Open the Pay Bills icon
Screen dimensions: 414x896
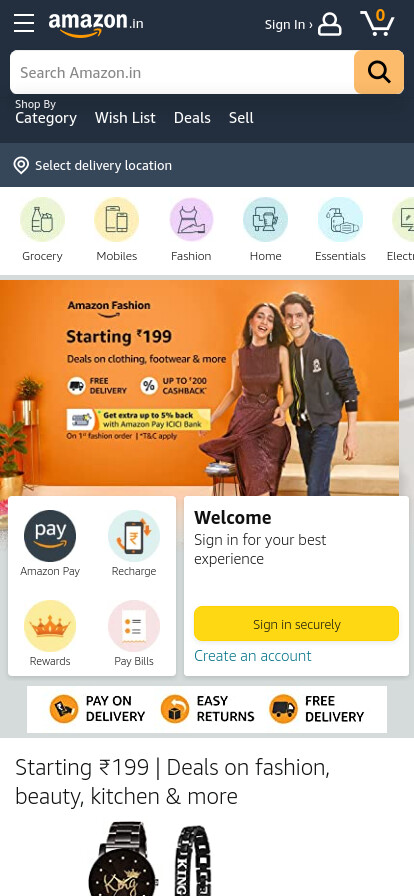134,626
